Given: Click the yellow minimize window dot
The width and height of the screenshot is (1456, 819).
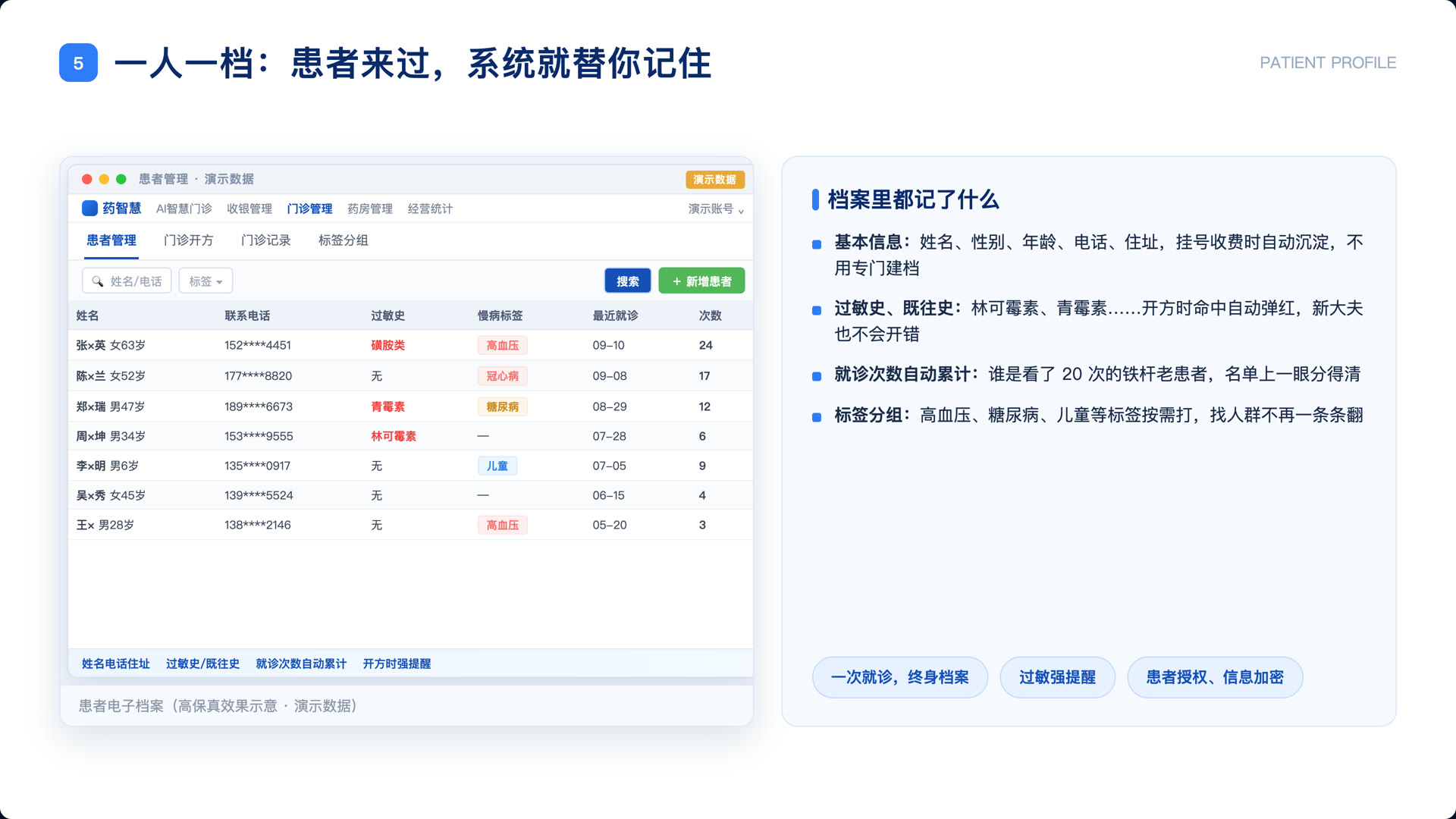Looking at the screenshot, I should [104, 179].
